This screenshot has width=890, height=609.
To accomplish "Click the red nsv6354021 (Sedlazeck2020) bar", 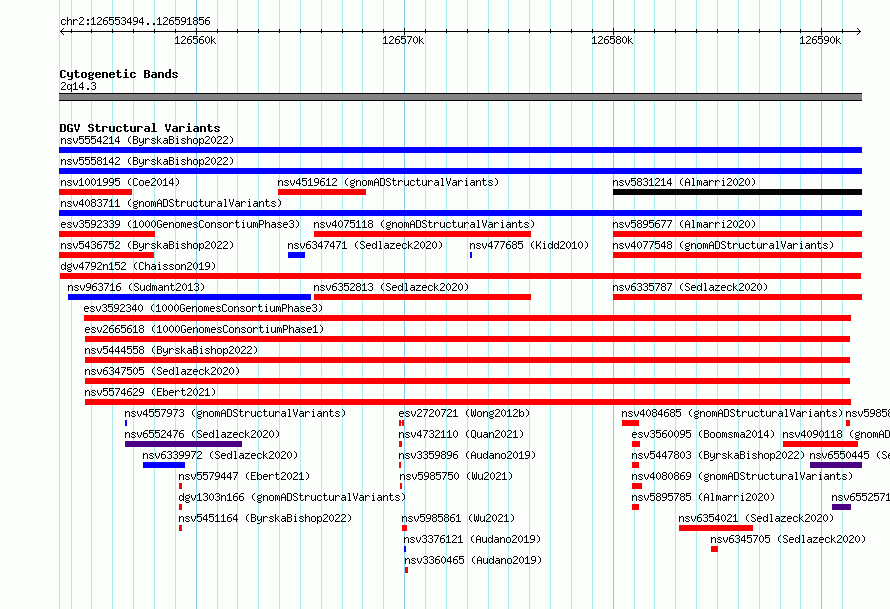I will [716, 528].
